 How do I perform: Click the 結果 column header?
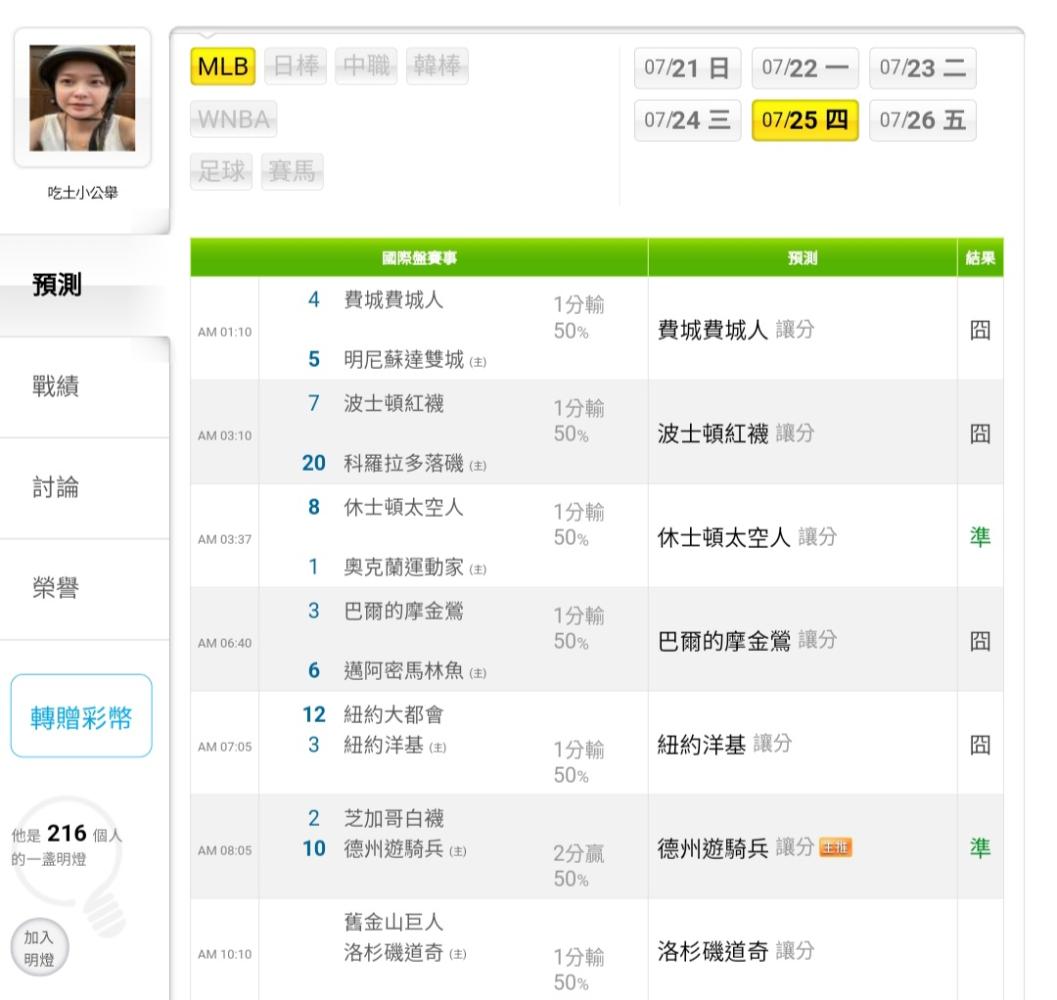coord(980,258)
